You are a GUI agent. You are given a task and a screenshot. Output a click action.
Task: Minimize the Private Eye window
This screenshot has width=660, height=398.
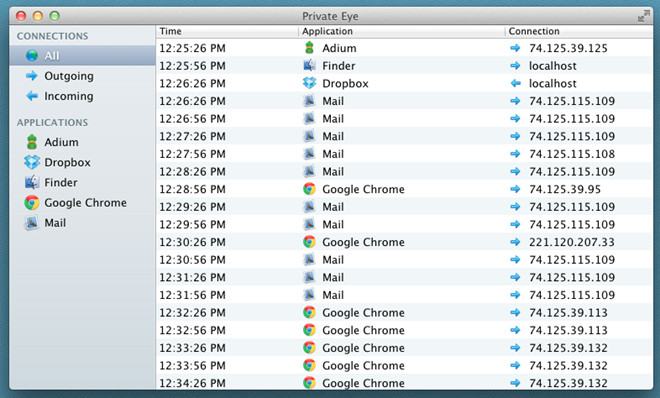pos(38,16)
